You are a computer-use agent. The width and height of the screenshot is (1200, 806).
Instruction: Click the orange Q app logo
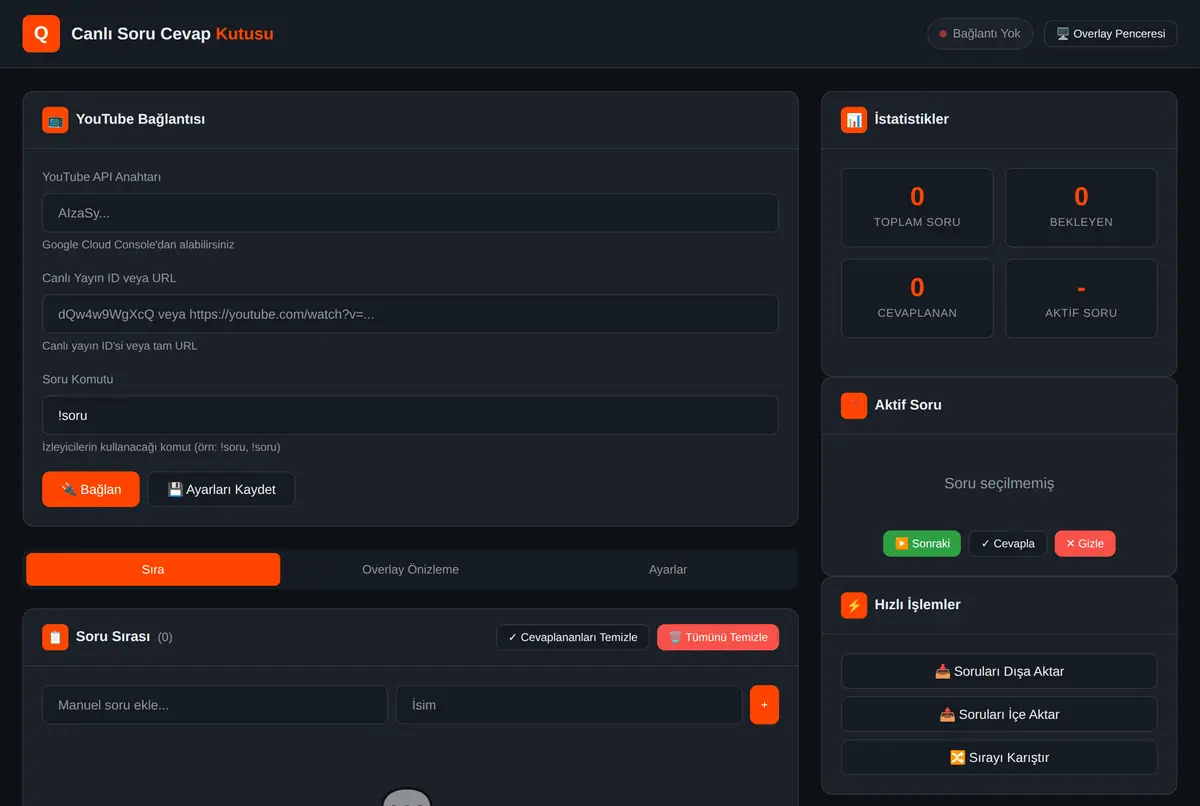pos(41,34)
